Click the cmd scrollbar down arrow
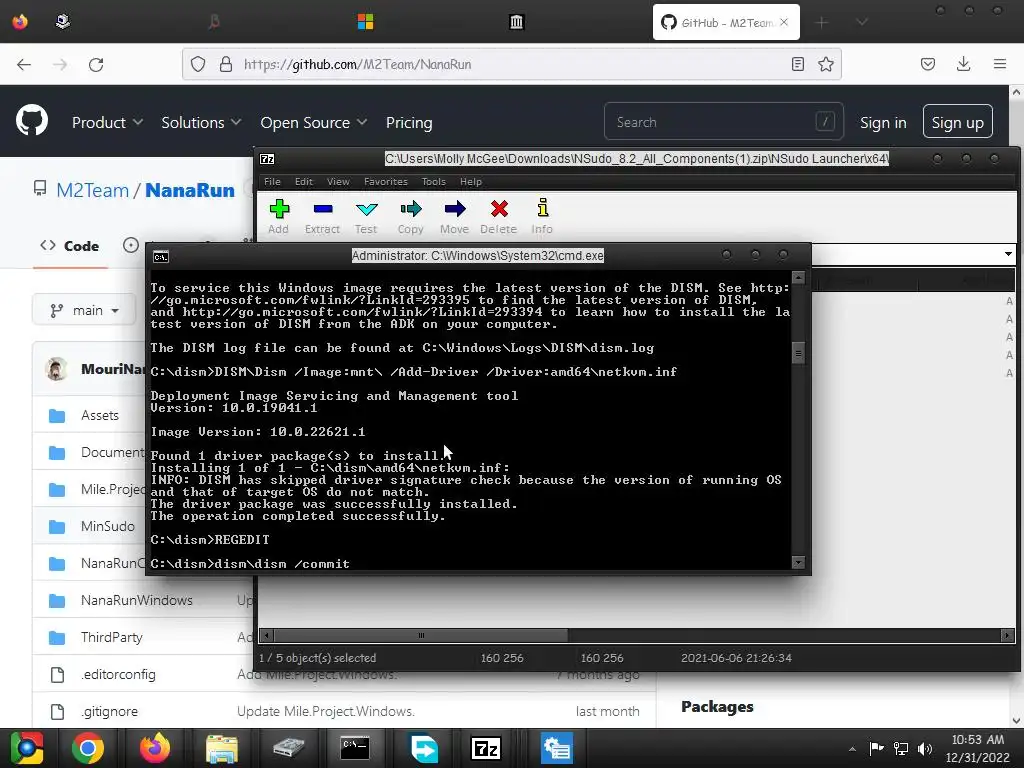 pos(798,562)
